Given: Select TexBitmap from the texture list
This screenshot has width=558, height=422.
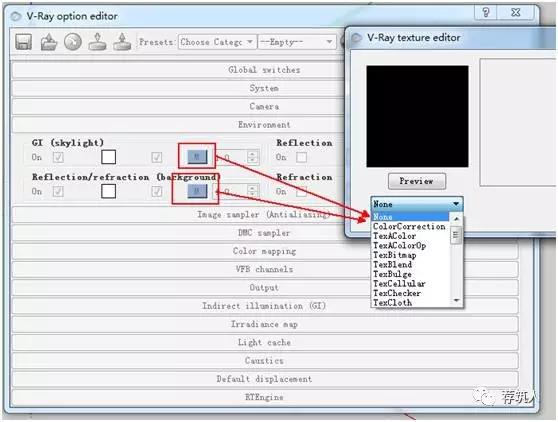Looking at the screenshot, I should [394, 255].
